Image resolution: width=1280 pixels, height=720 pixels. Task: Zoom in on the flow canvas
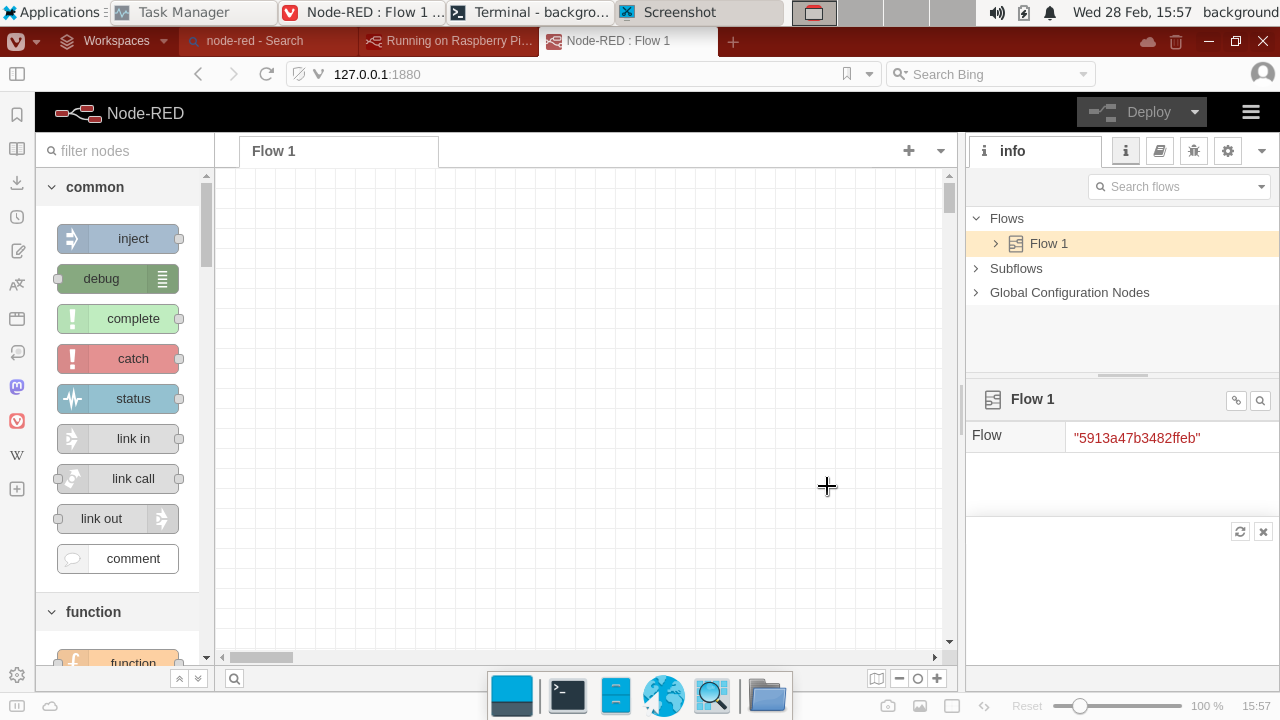coord(937,678)
